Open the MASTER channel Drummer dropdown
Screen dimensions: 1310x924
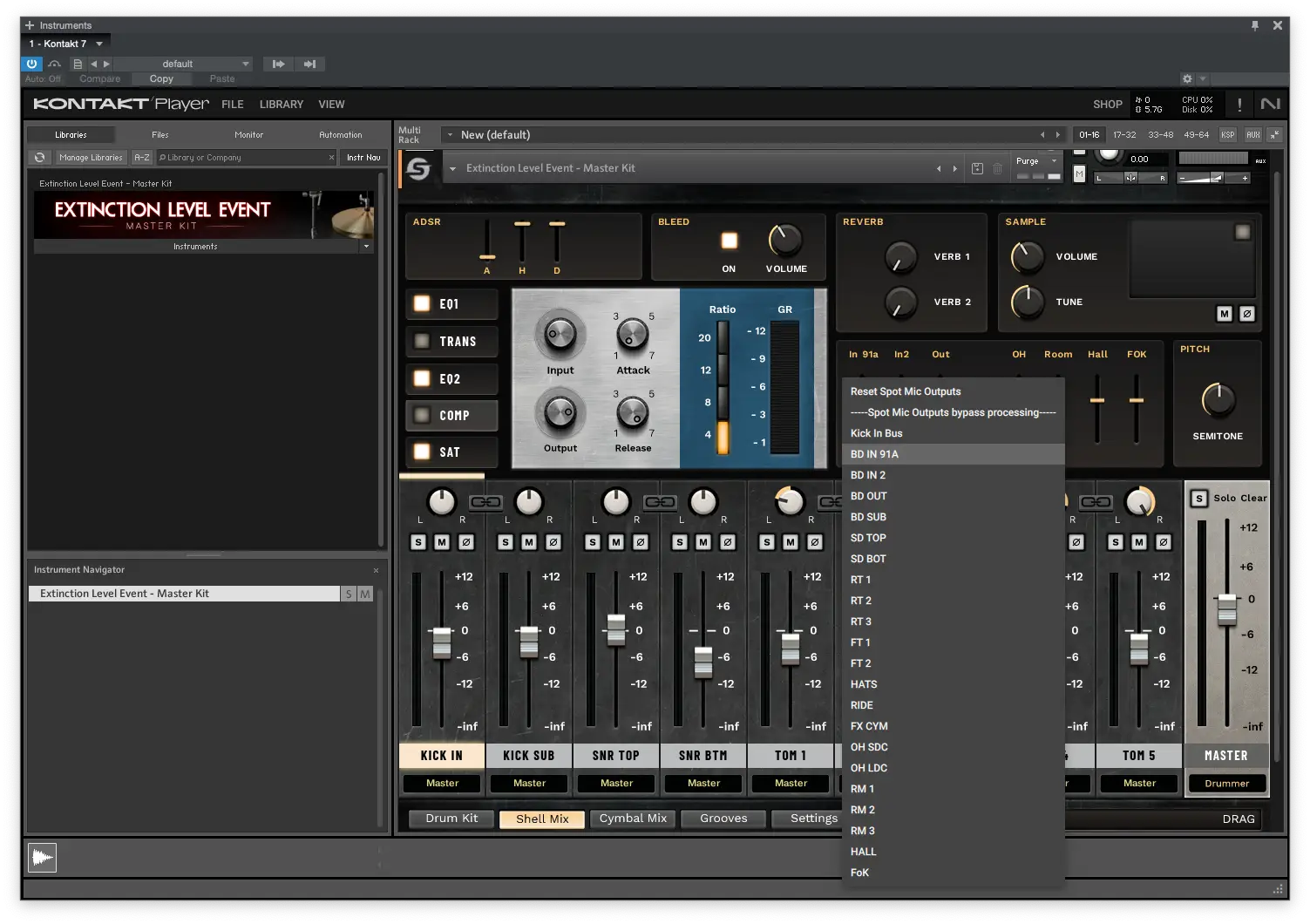pos(1226,784)
